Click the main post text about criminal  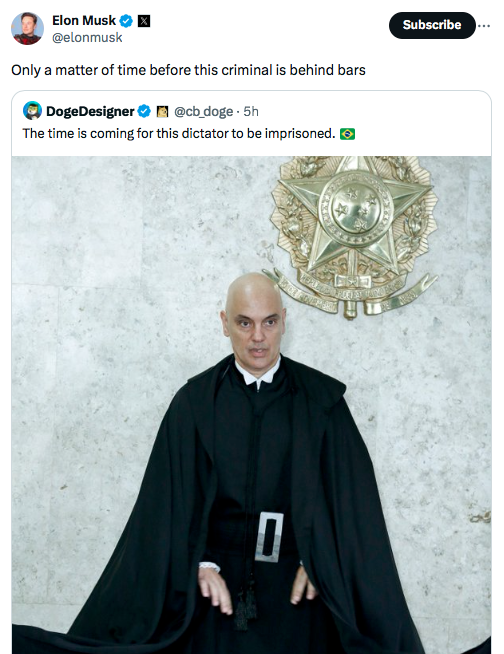click(188, 70)
